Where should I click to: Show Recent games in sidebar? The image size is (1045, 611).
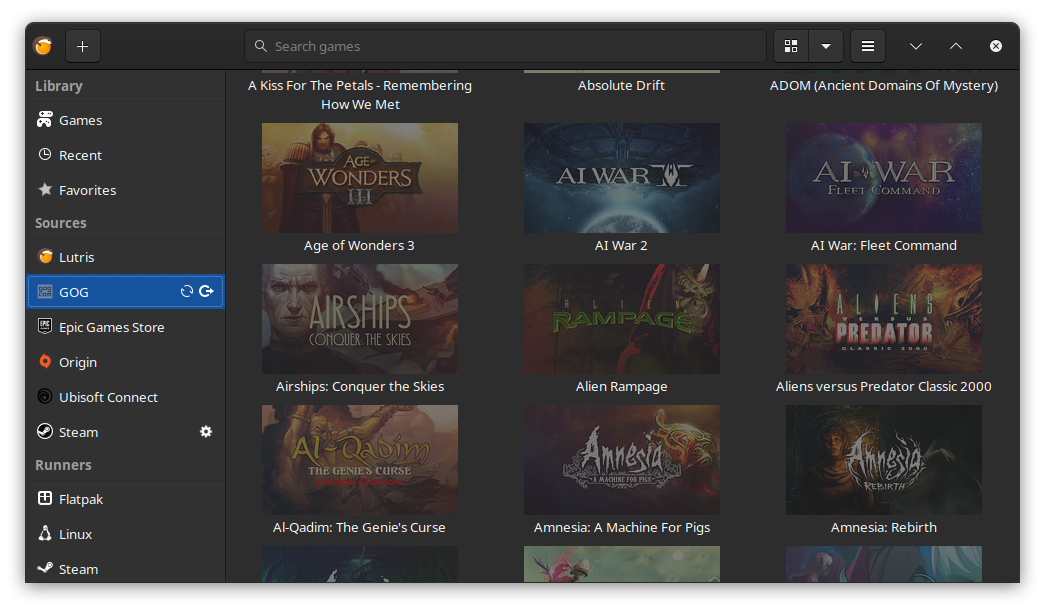[x=80, y=155]
